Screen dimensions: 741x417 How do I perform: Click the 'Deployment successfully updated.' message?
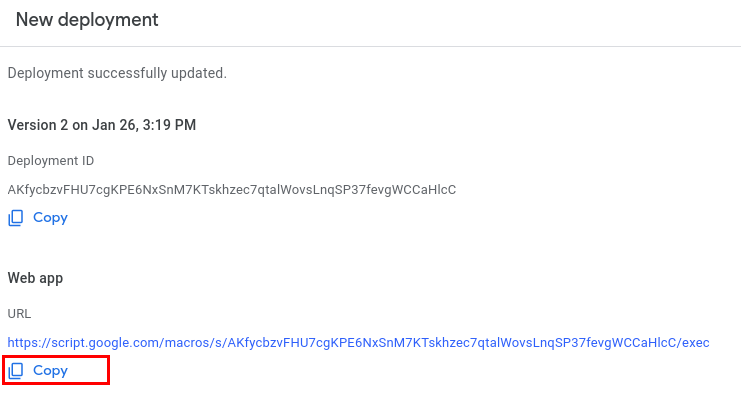pos(117,73)
